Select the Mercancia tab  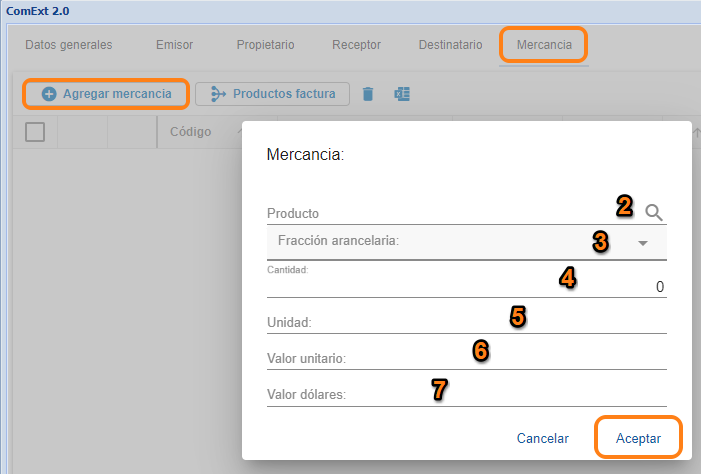pos(544,45)
